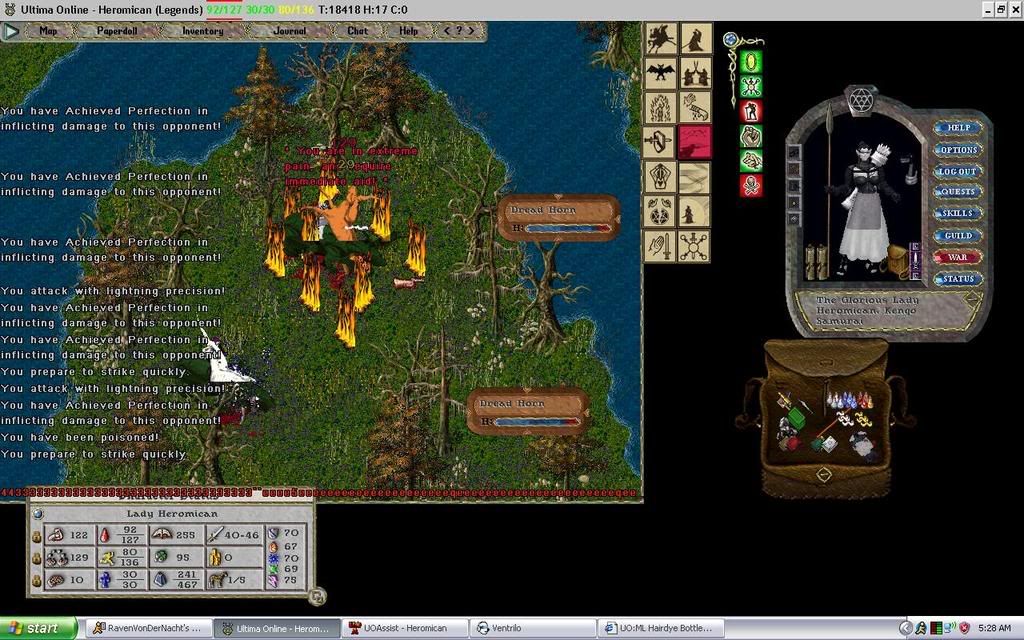Click the blue orb on status gump
The height and width of the screenshot is (640, 1024).
point(38,514)
